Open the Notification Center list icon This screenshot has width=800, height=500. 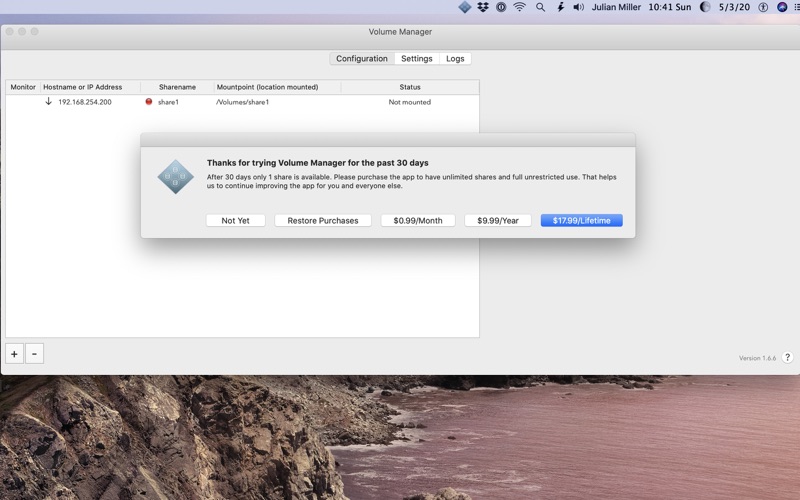(796, 7)
